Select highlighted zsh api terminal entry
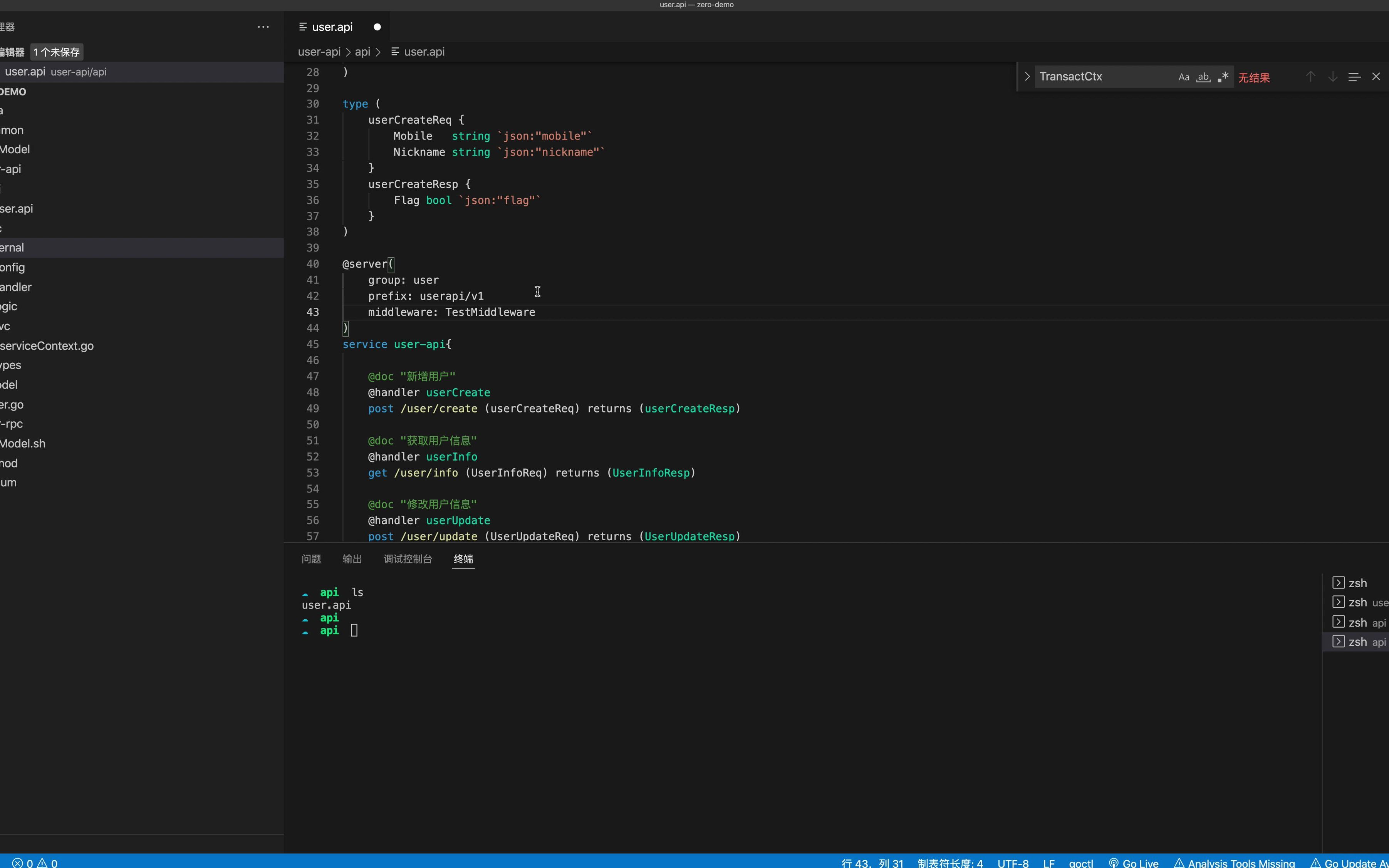Screen dimensions: 1389x868 [1356, 642]
